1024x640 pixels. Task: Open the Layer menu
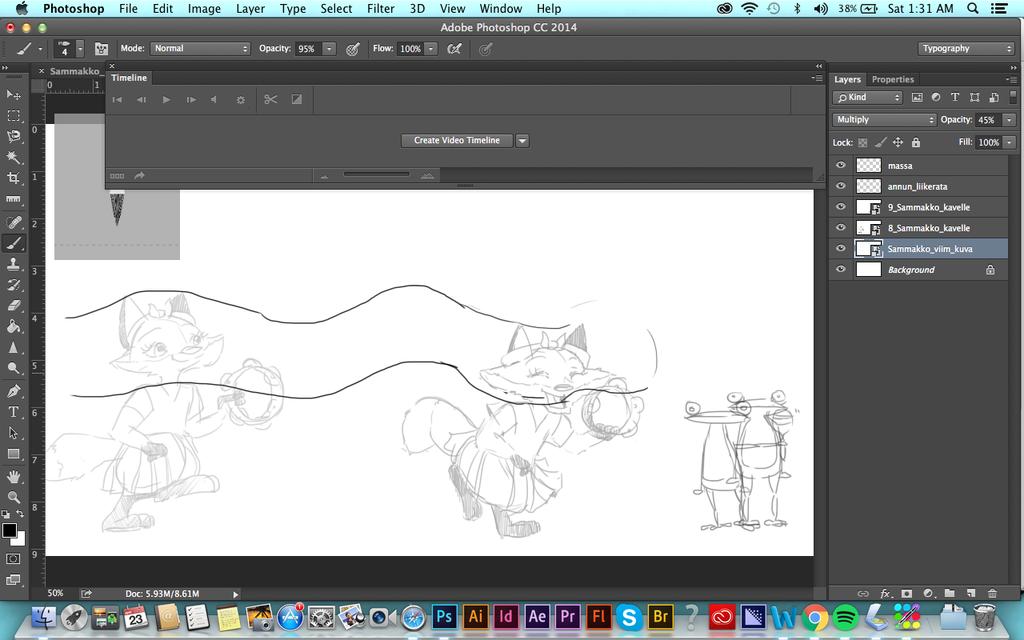pos(250,8)
